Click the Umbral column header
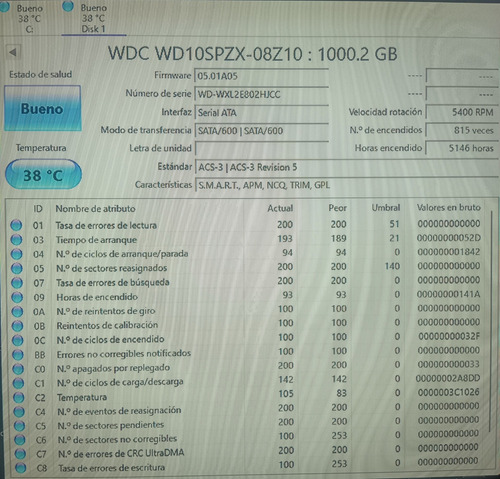 point(386,208)
